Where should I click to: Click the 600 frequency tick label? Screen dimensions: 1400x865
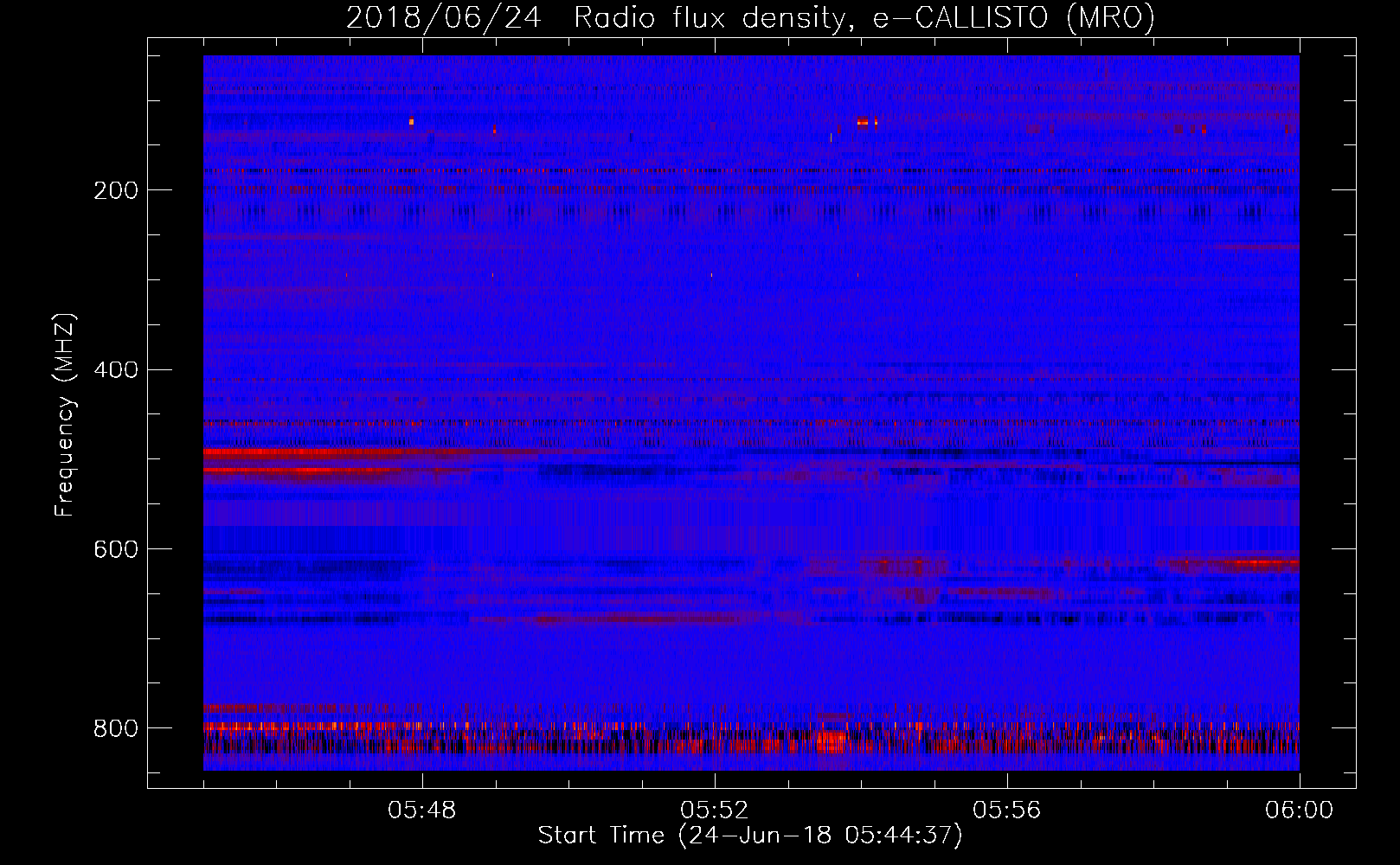tap(116, 549)
